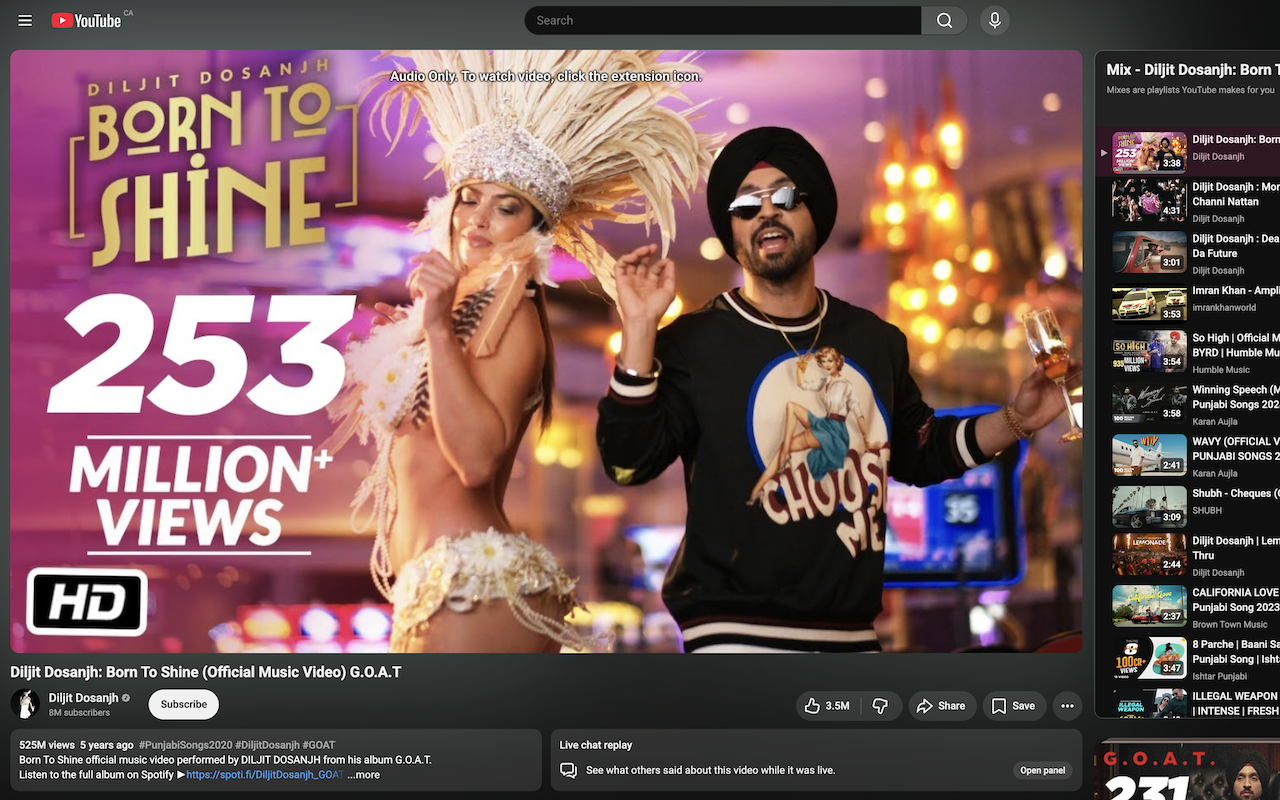Play Diljit Dosanjh Lemonade thumbnail
Image resolution: width=1280 pixels, height=800 pixels.
point(1149,554)
